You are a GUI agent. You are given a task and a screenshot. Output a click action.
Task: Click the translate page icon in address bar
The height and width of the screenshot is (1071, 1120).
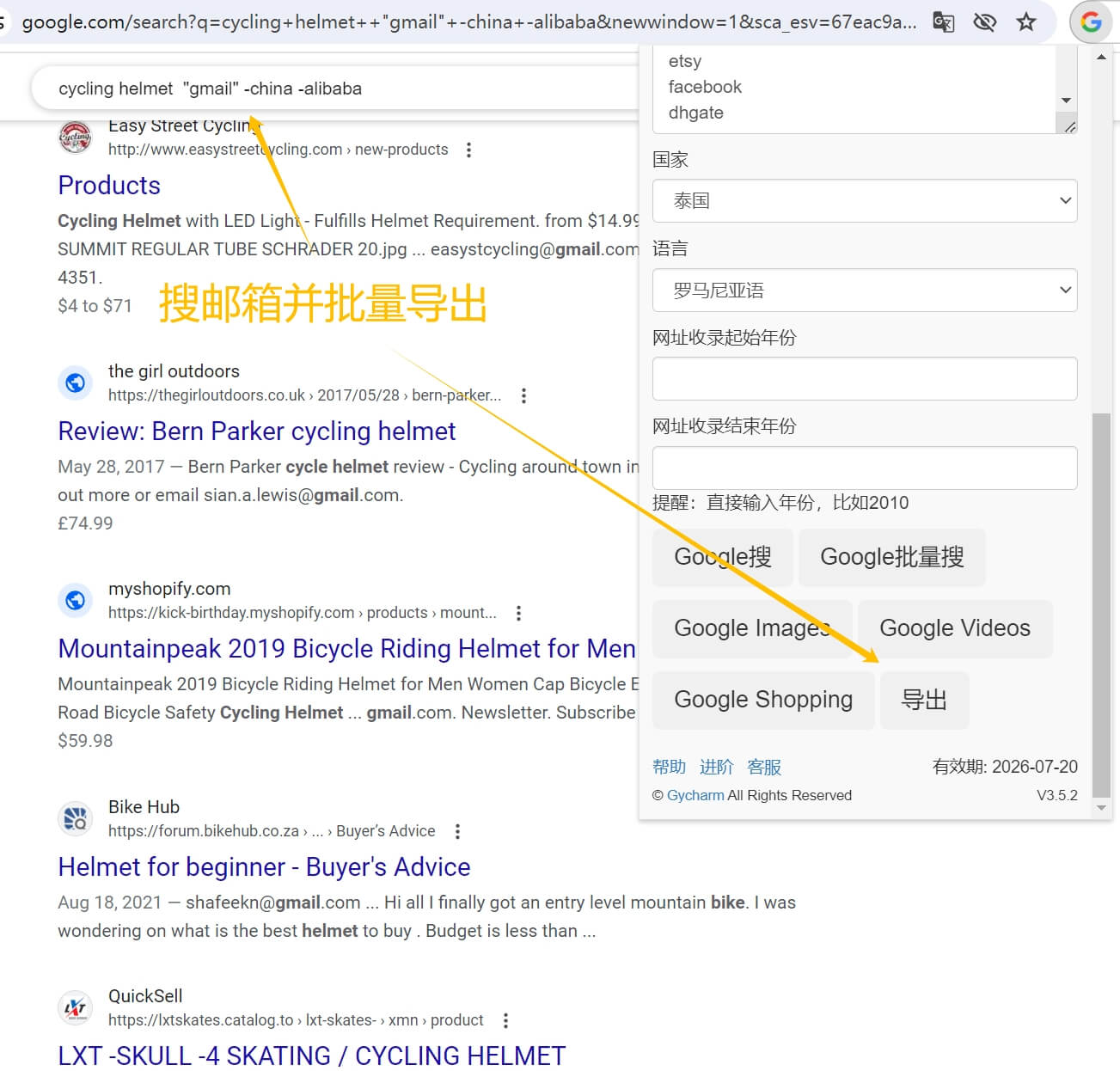point(944,22)
